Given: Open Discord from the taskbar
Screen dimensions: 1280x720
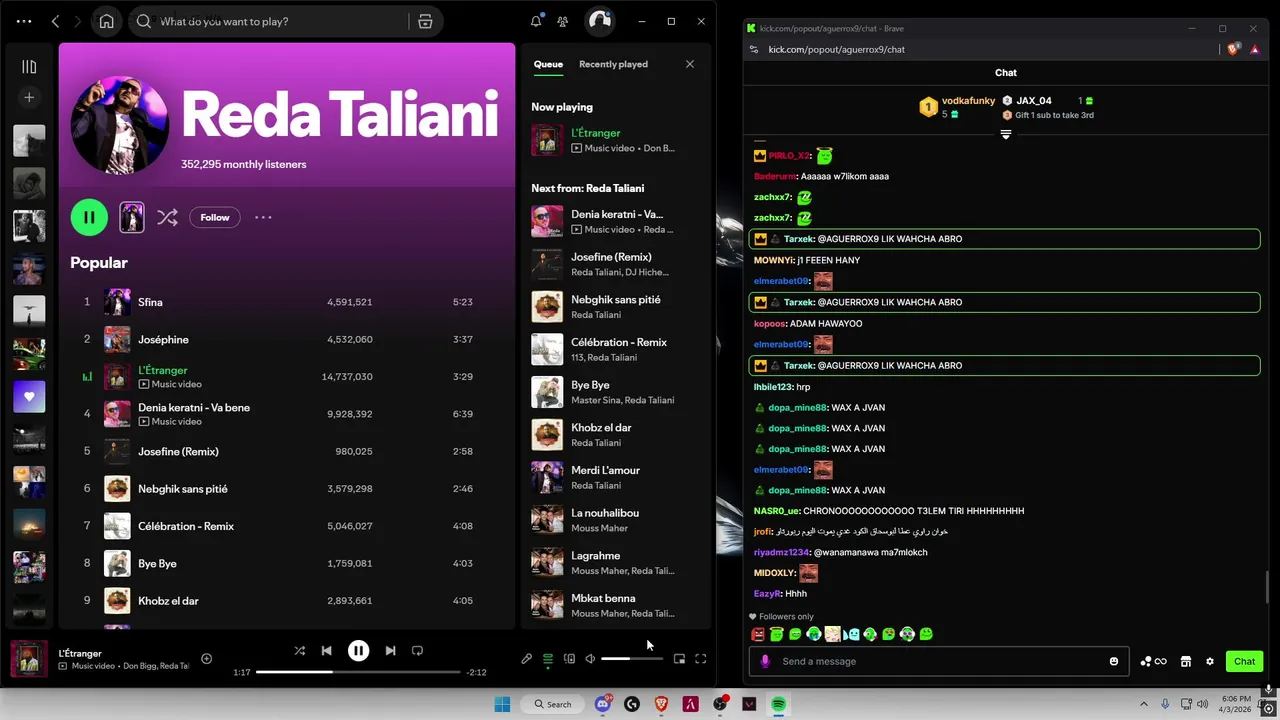Looking at the screenshot, I should 603,704.
